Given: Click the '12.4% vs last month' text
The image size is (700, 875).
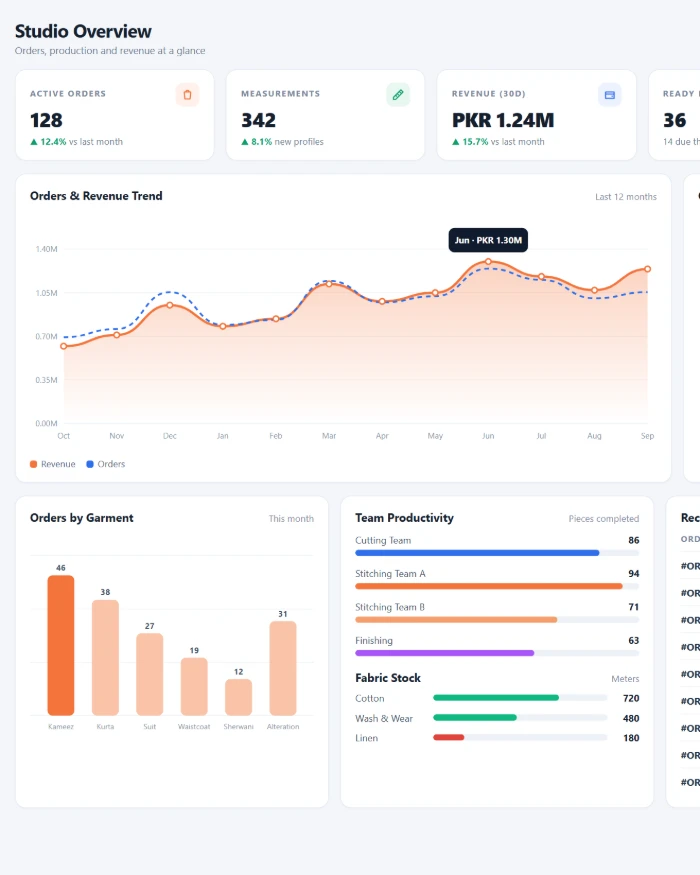Looking at the screenshot, I should 76,142.
